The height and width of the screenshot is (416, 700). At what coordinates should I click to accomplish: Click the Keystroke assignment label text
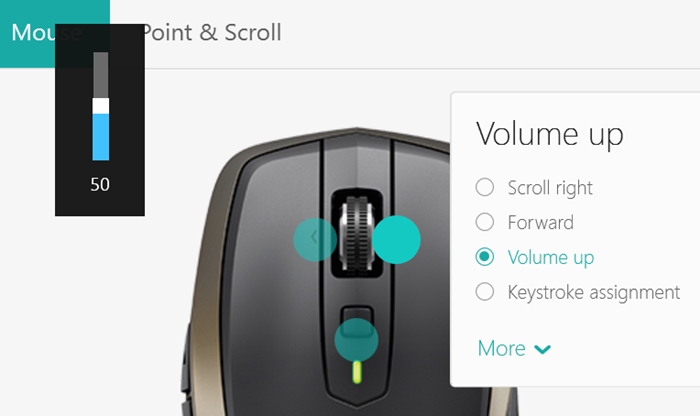tap(594, 292)
